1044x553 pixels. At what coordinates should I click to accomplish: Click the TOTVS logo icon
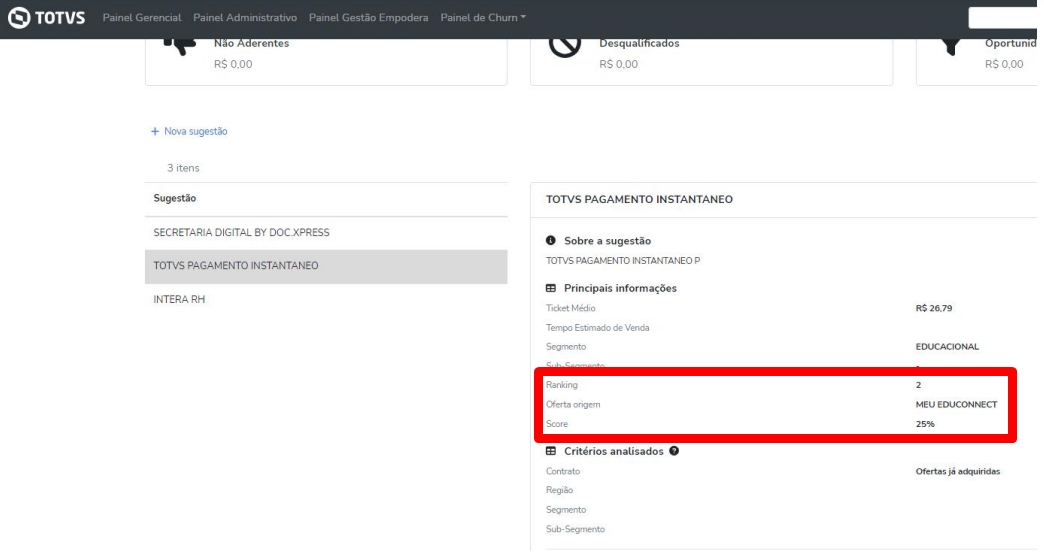click(20, 18)
